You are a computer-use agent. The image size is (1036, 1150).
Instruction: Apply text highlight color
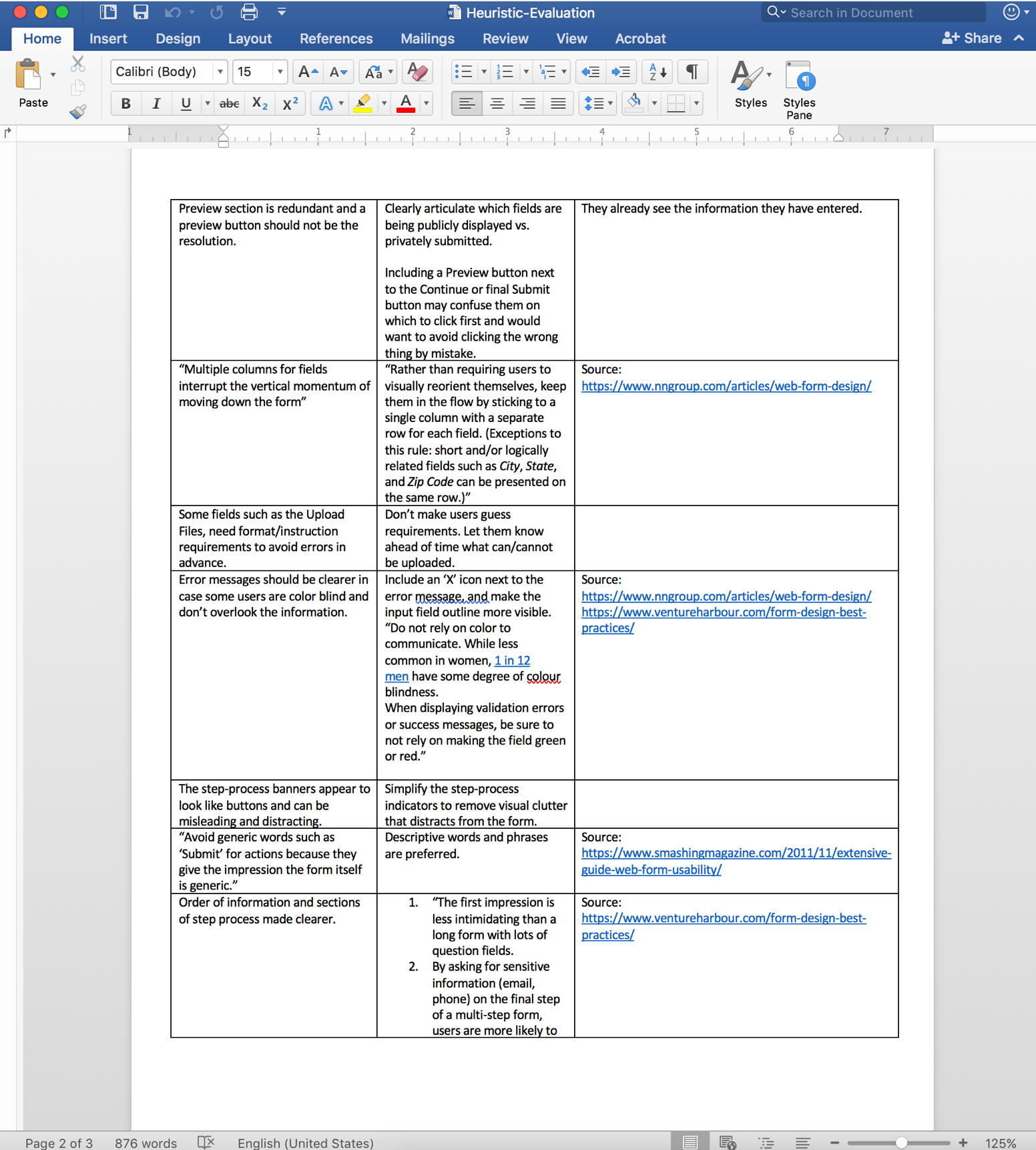[363, 104]
